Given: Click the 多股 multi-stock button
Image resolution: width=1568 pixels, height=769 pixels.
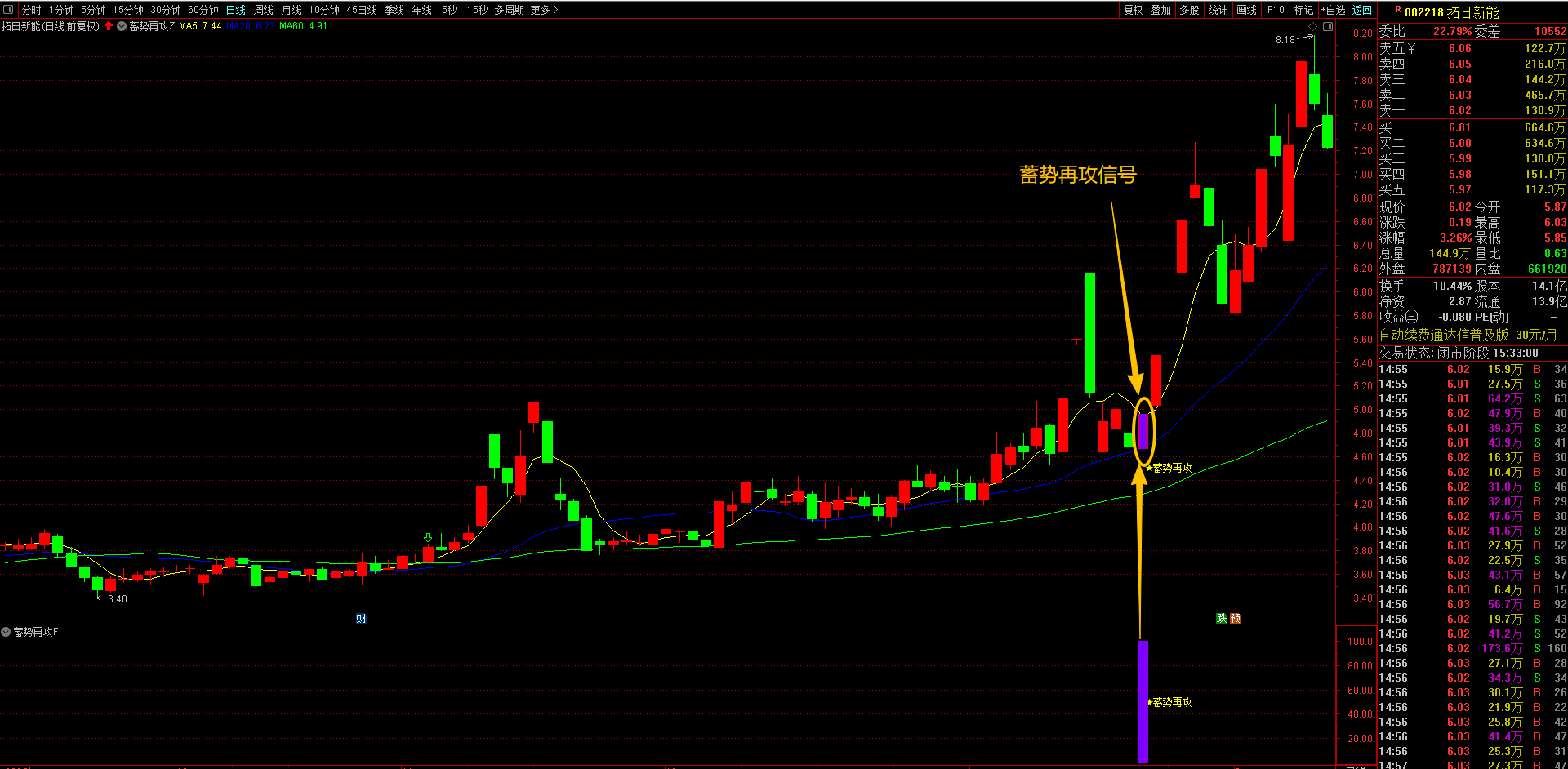Looking at the screenshot, I should (1190, 10).
